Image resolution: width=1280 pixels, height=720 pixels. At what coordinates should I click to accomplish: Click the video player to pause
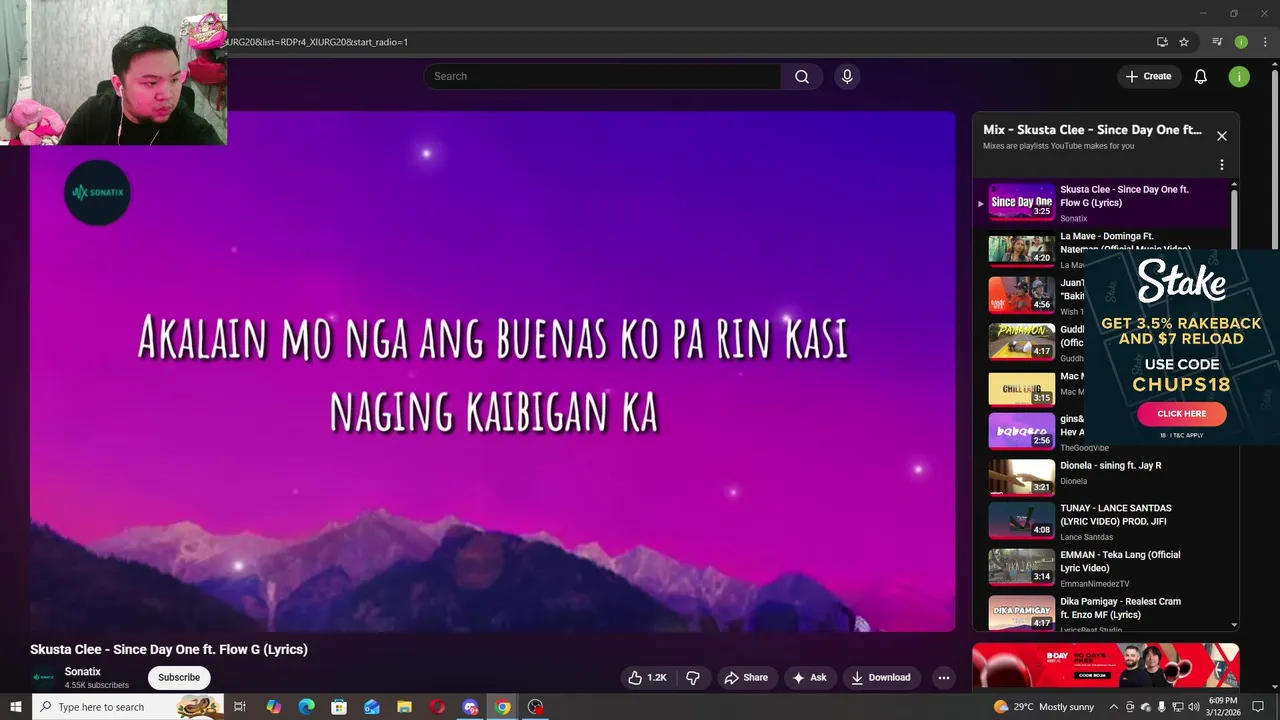(492, 371)
